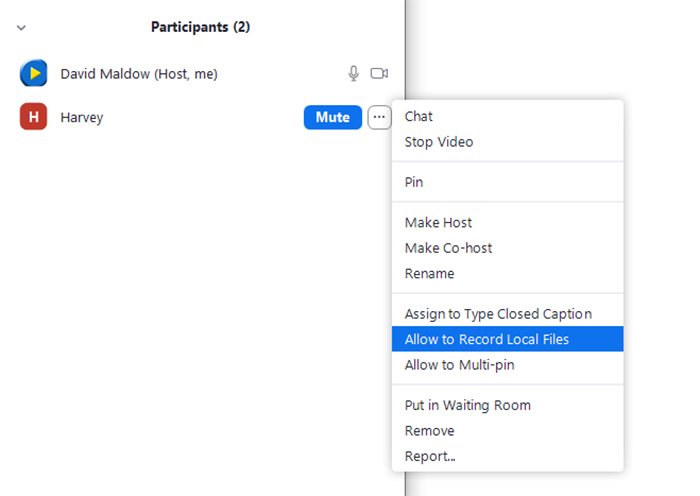Click Harvey's red H avatar
Screen dimensions: 700x496
pos(34,117)
